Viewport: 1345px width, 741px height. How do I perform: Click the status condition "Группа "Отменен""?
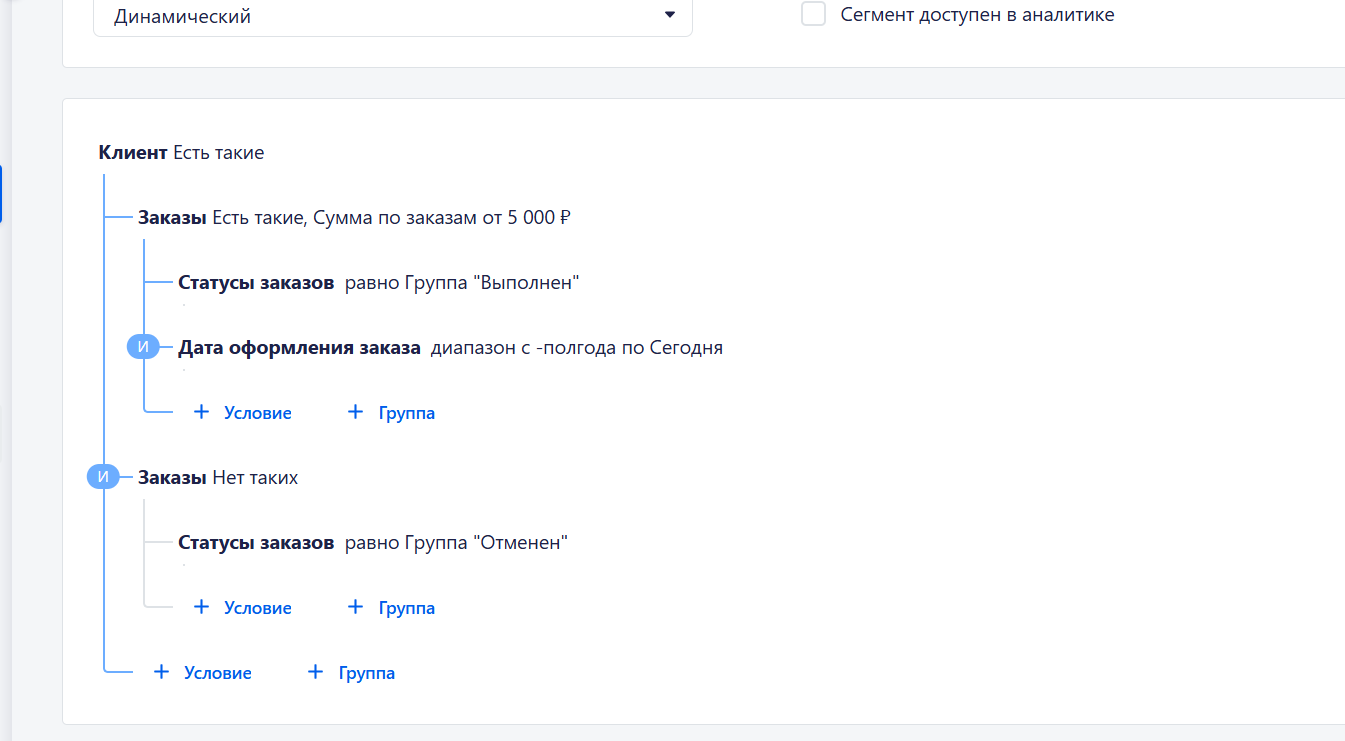(x=372, y=541)
